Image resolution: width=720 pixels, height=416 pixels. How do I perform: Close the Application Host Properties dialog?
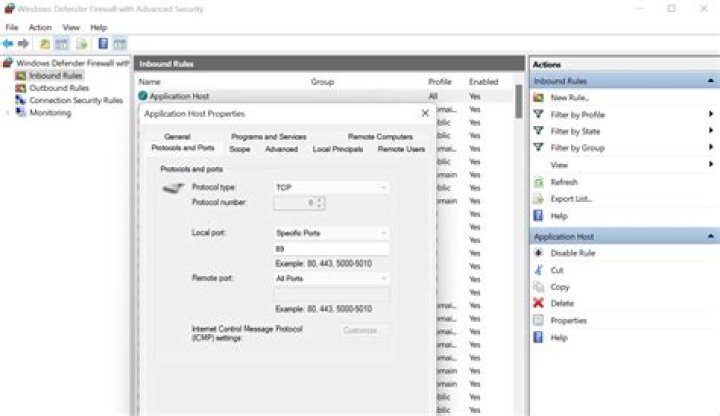pos(425,113)
